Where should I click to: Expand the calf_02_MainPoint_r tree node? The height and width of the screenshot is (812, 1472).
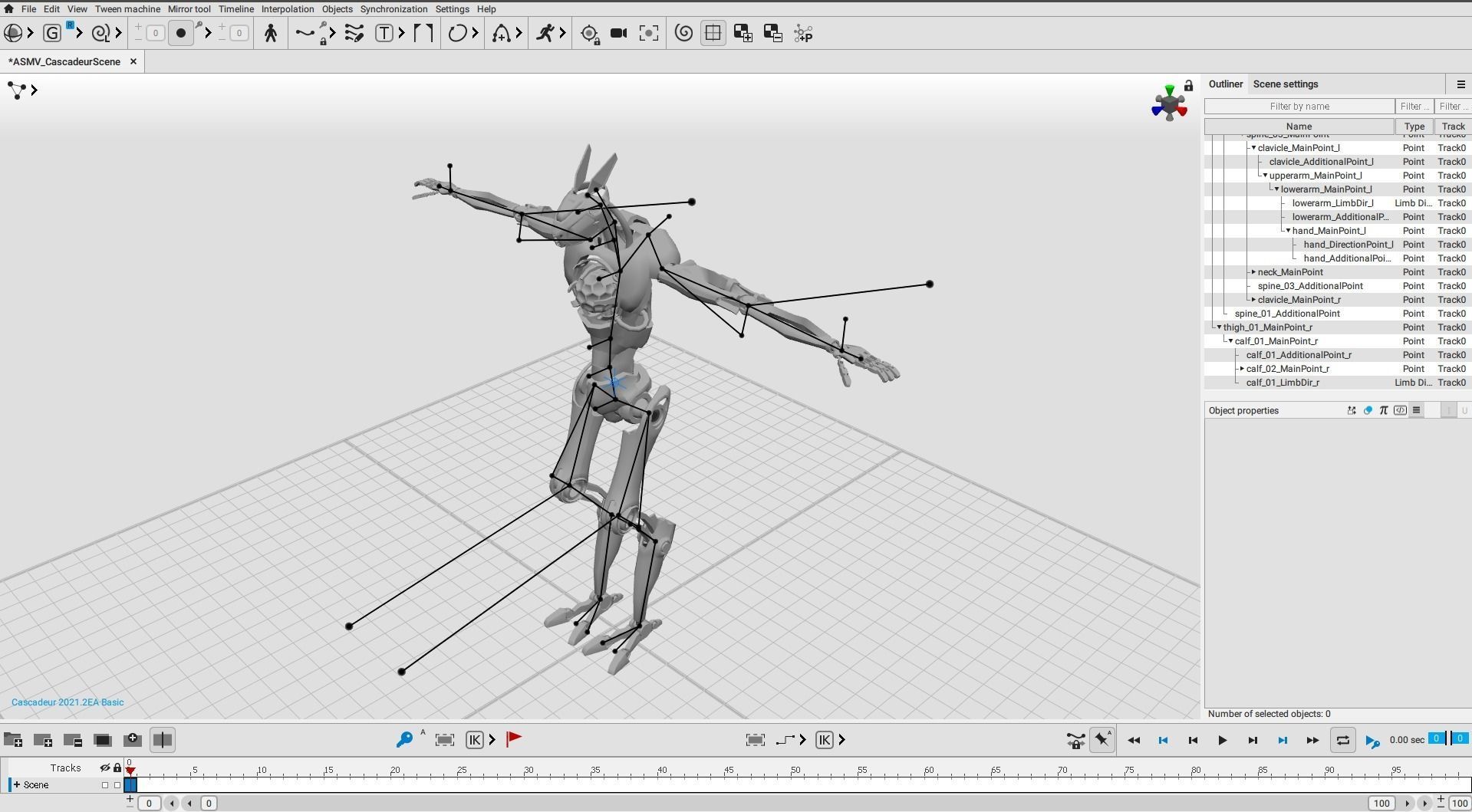coord(1243,369)
